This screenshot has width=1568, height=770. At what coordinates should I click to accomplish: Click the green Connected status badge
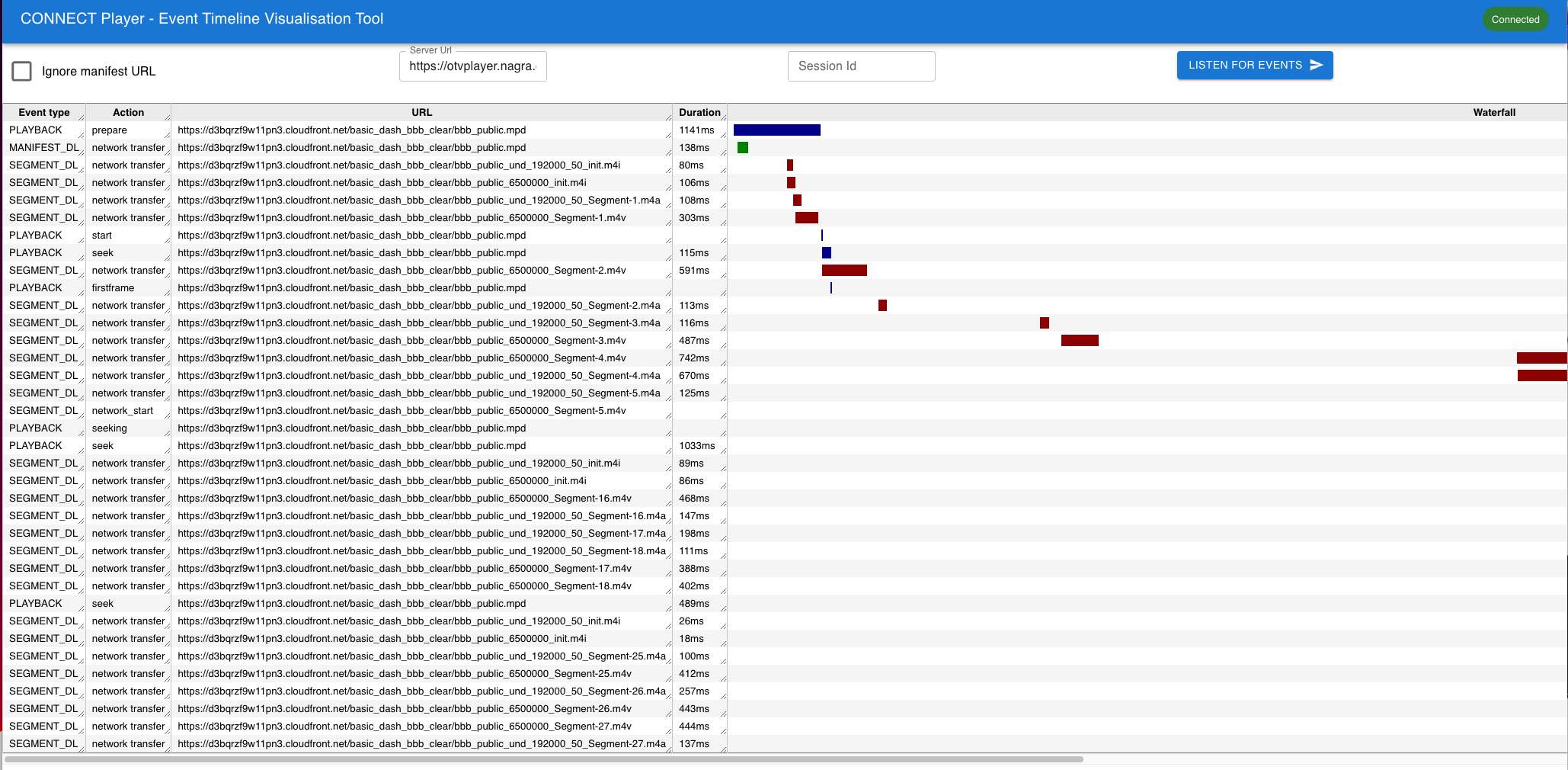pyautogui.click(x=1515, y=20)
